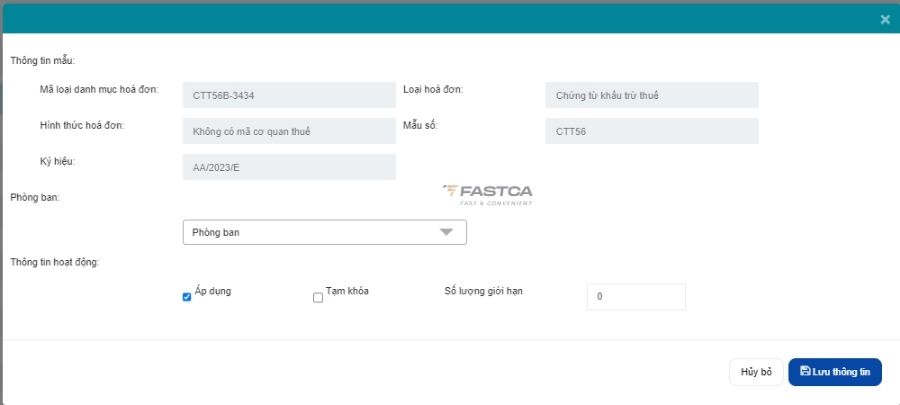The height and width of the screenshot is (405, 900).
Task: Uncheck the Áp dụng checkbox
Action: 187,297
